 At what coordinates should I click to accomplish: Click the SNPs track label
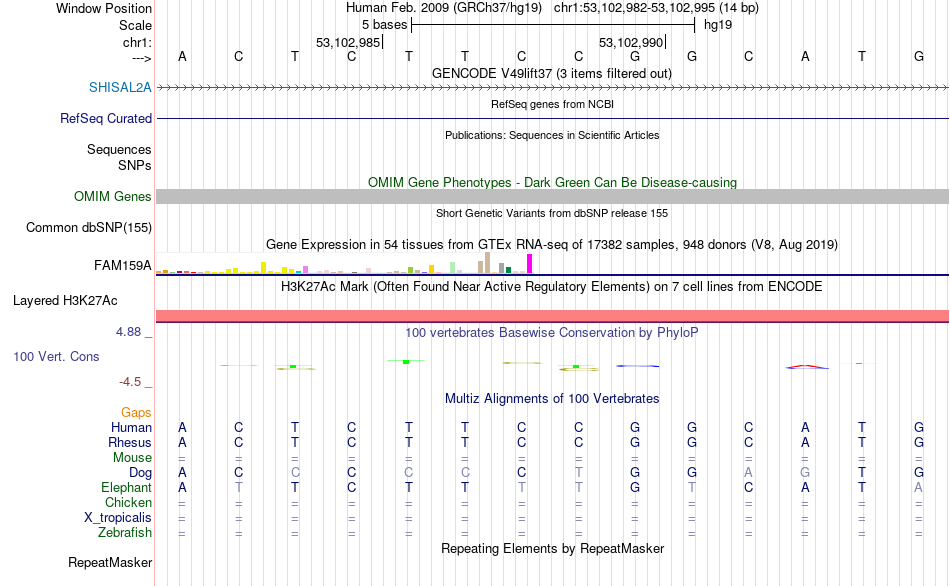point(135,165)
